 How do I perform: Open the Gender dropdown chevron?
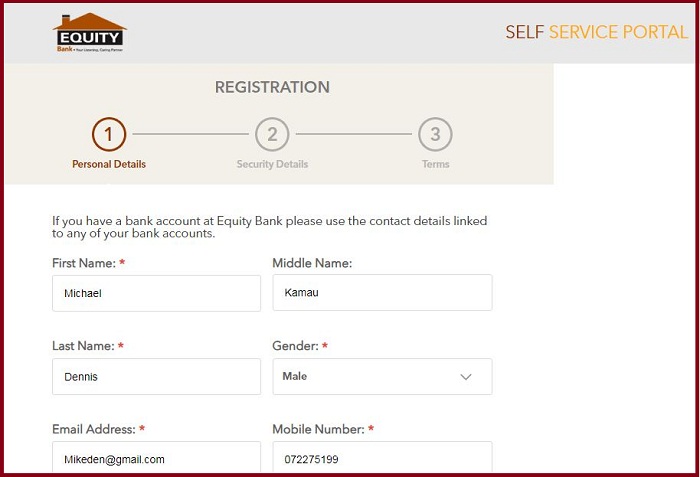point(466,377)
